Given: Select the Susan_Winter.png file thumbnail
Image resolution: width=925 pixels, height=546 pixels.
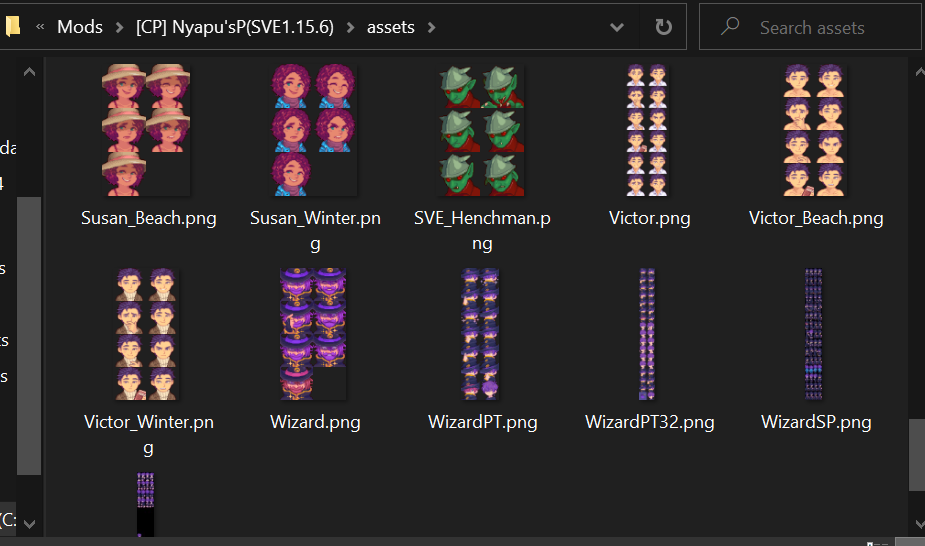Looking at the screenshot, I should coord(315,130).
